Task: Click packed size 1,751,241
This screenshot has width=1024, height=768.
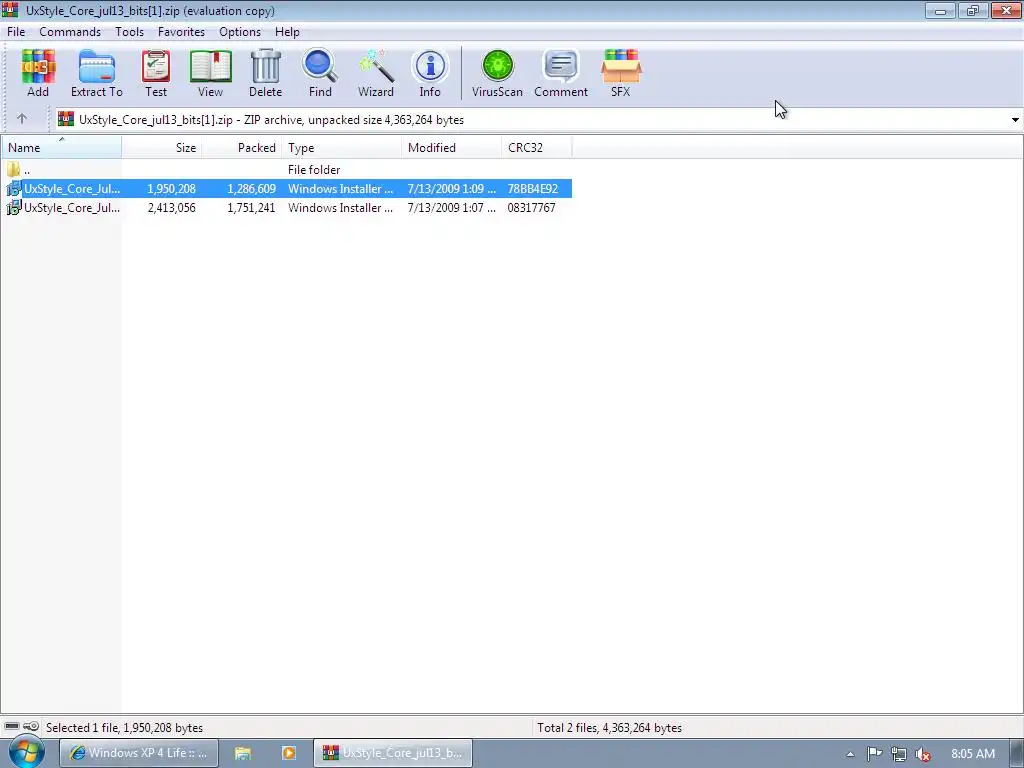Action: click(x=251, y=208)
